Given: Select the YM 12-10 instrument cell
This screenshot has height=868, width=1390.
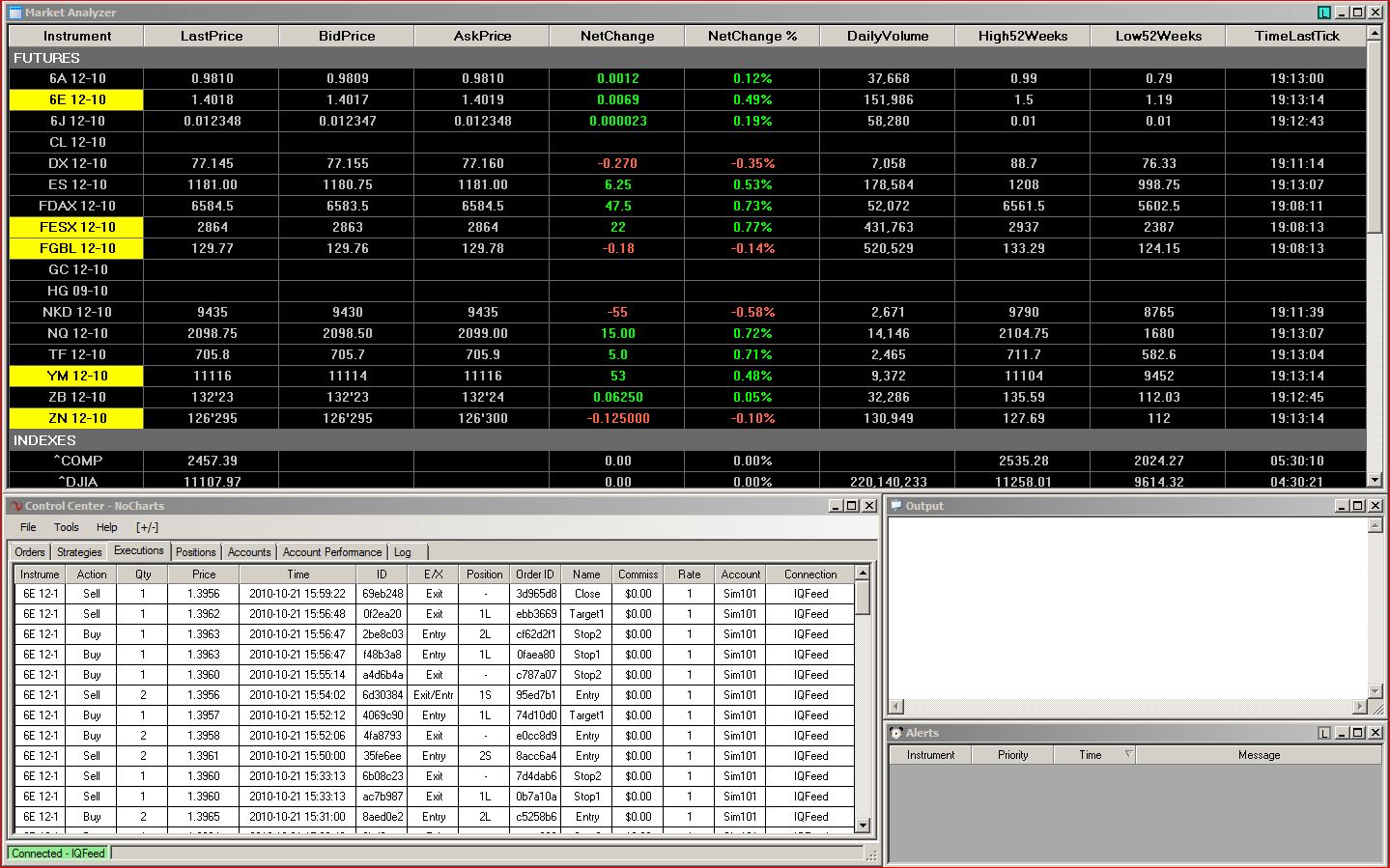Looking at the screenshot, I should (x=76, y=376).
